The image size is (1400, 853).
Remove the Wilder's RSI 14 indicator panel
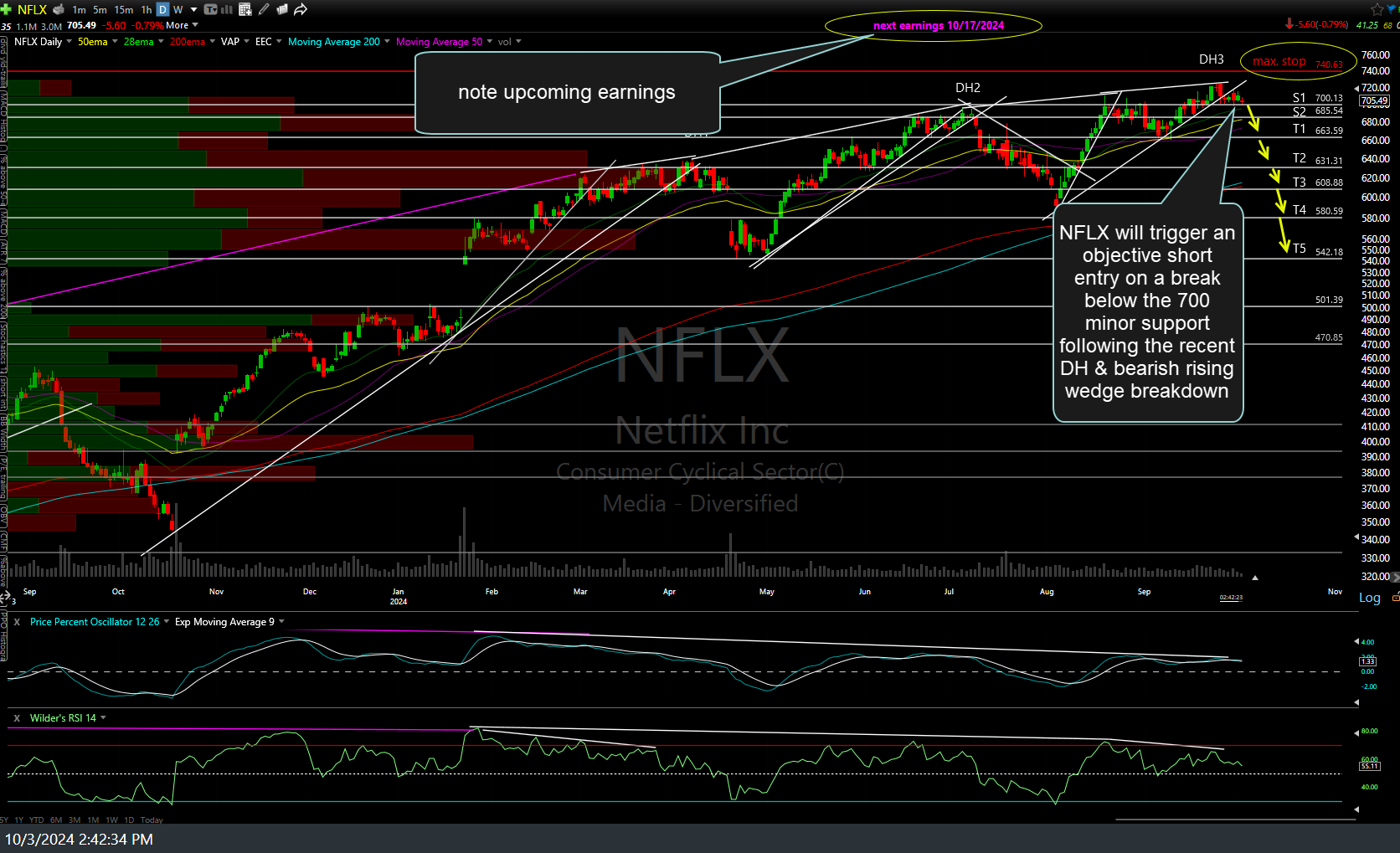(x=17, y=718)
